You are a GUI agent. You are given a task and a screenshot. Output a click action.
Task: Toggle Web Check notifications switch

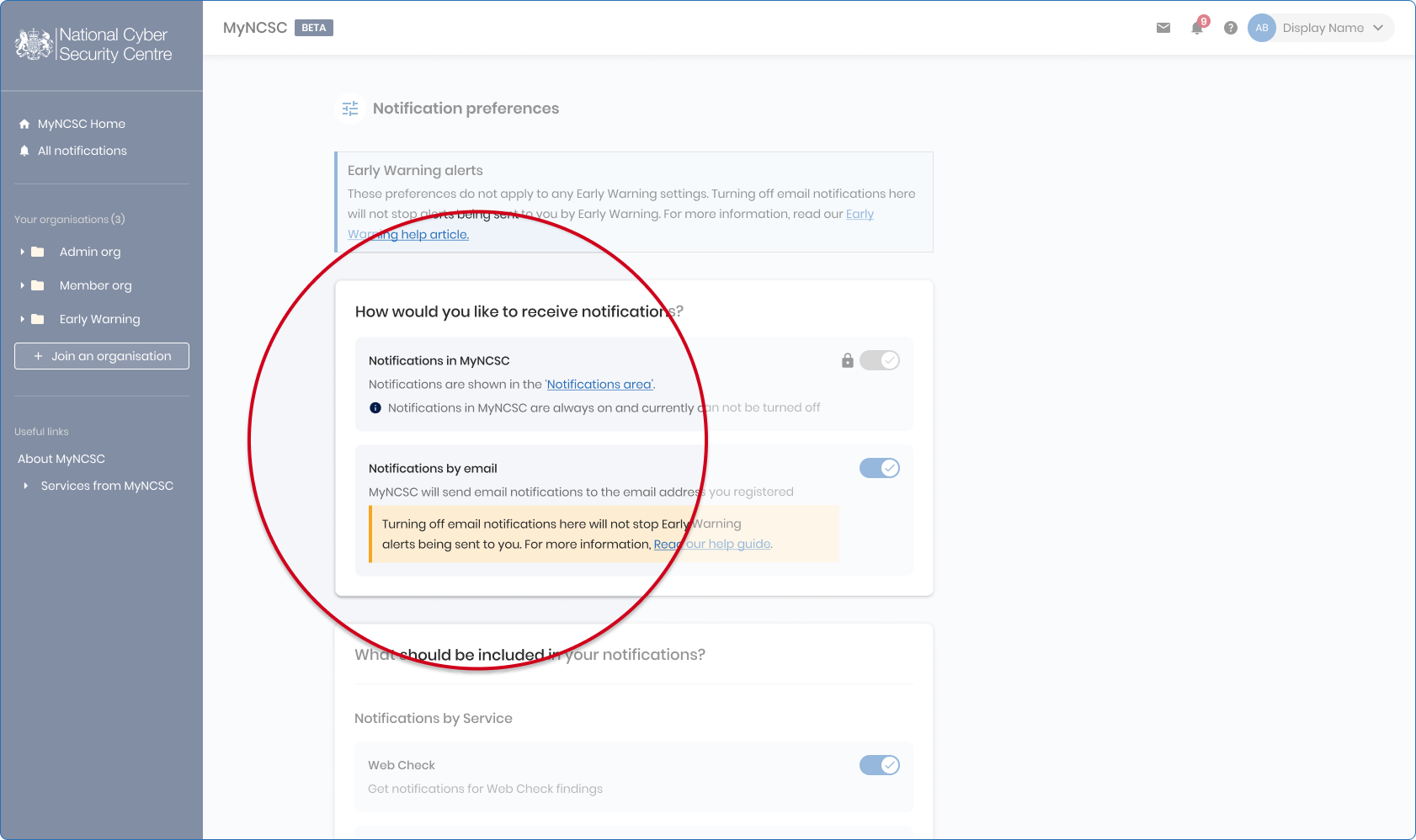[880, 765]
